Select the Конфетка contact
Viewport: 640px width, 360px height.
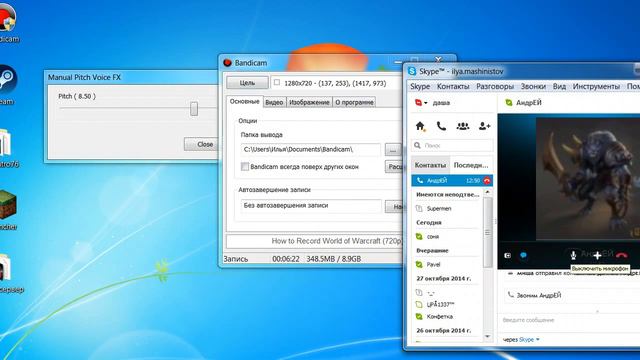click(447, 316)
